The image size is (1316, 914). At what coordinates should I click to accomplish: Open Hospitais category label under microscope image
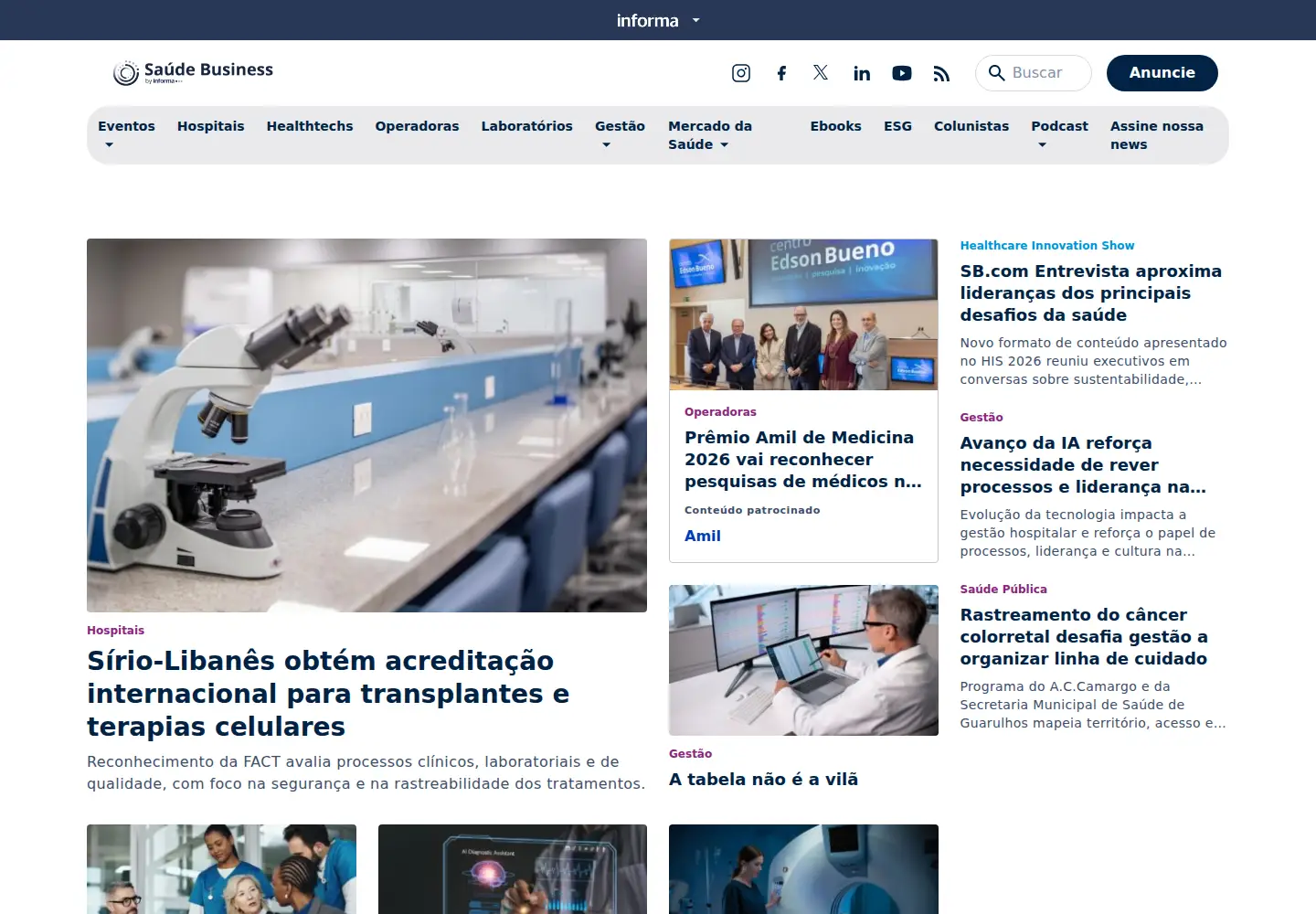tap(115, 631)
